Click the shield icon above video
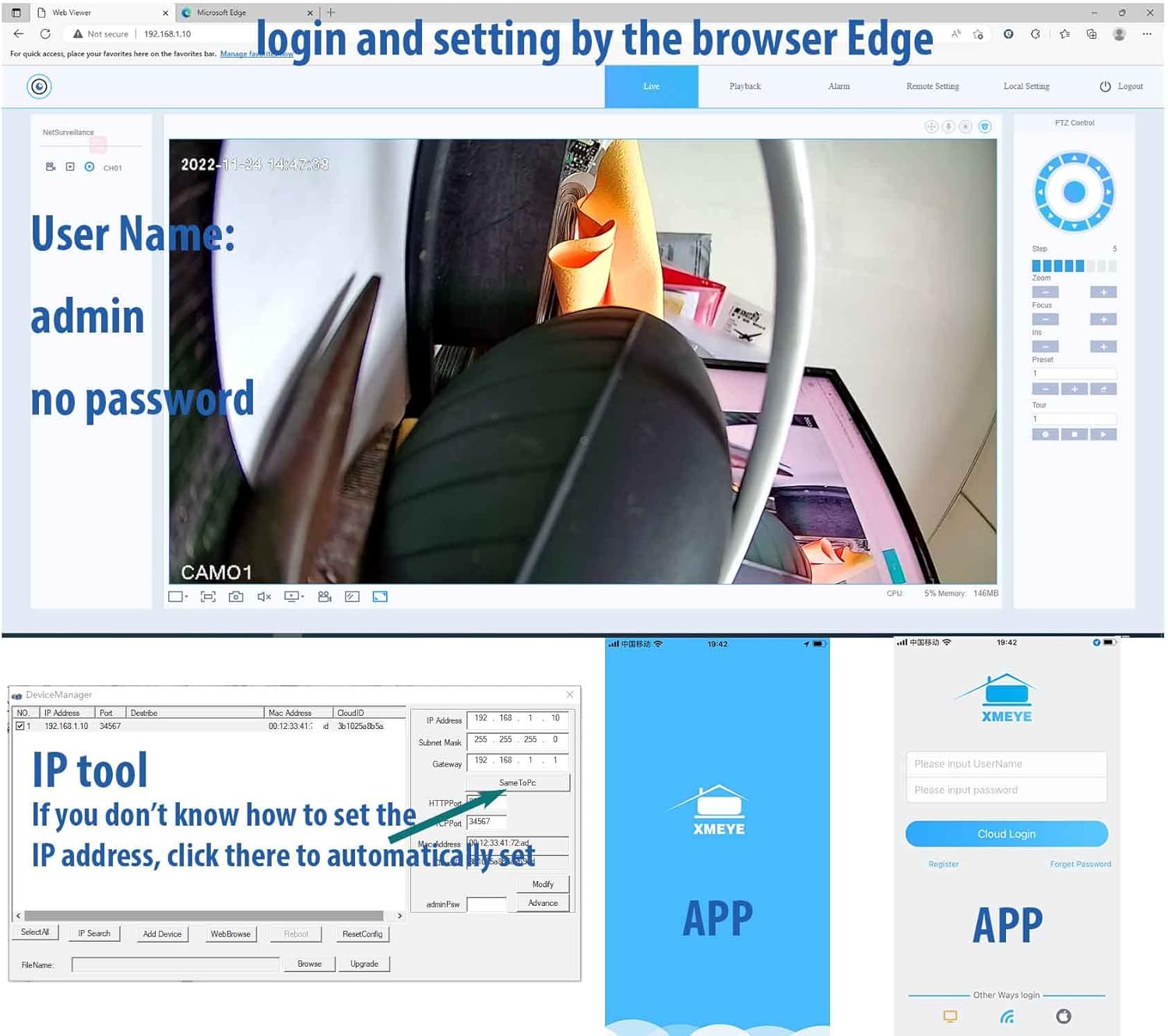This screenshot has width=1168, height=1036. pyautogui.click(x=985, y=126)
